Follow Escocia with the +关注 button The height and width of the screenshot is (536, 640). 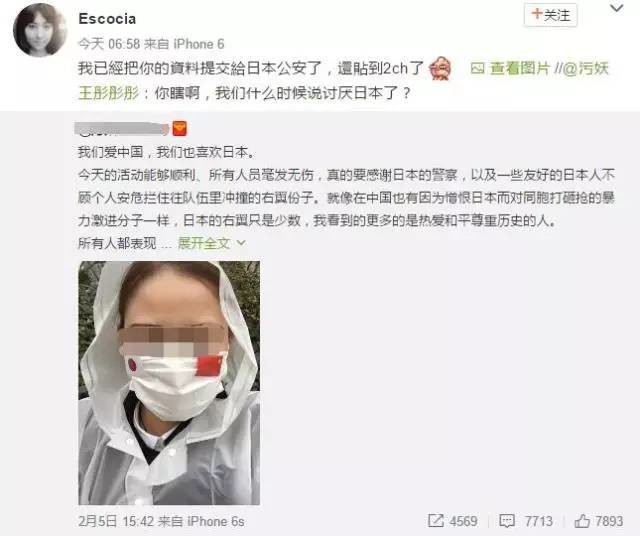pos(550,15)
